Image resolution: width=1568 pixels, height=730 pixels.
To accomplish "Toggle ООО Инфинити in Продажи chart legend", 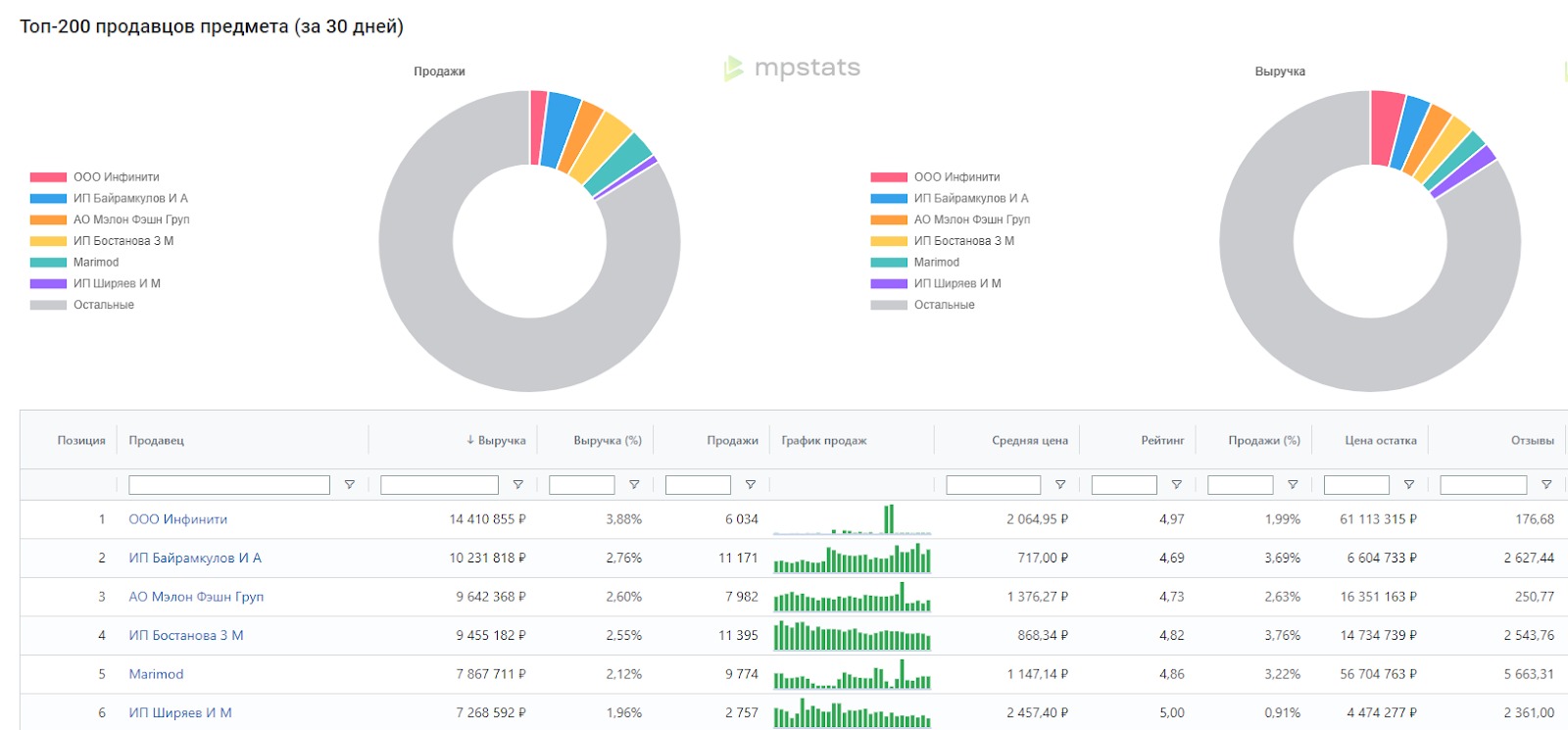I will pyautogui.click(x=94, y=177).
